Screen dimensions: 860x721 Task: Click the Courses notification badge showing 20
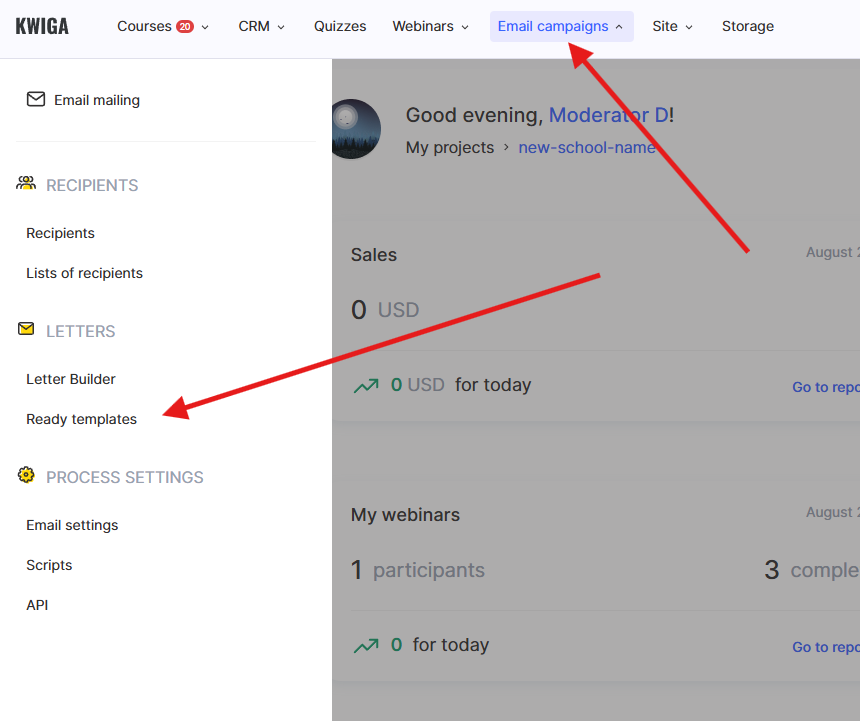[x=185, y=27]
